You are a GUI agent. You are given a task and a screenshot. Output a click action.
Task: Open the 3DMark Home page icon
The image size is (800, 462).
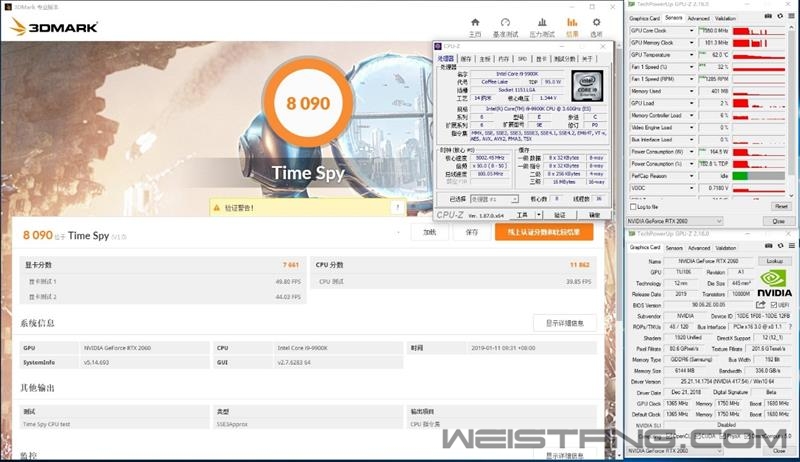tap(475, 22)
